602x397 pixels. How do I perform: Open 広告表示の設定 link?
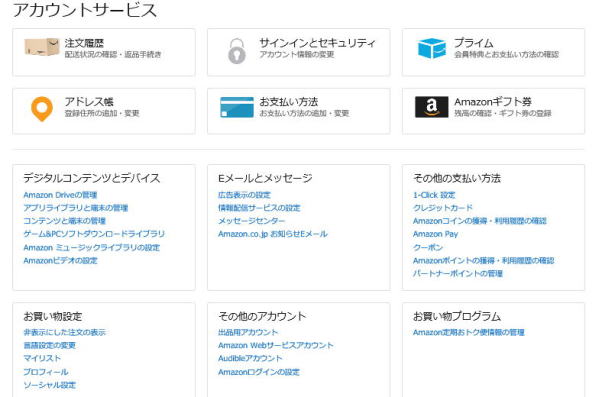[x=244, y=195]
